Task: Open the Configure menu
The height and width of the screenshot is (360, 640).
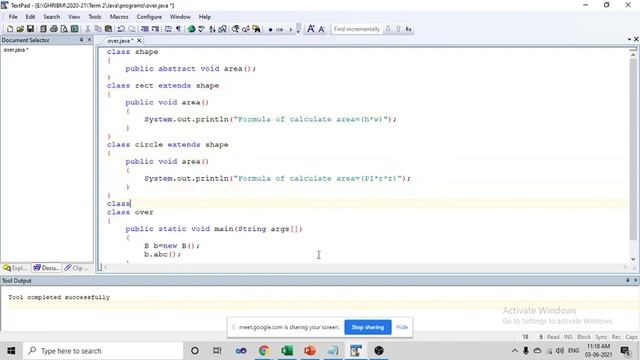Action: coord(149,17)
